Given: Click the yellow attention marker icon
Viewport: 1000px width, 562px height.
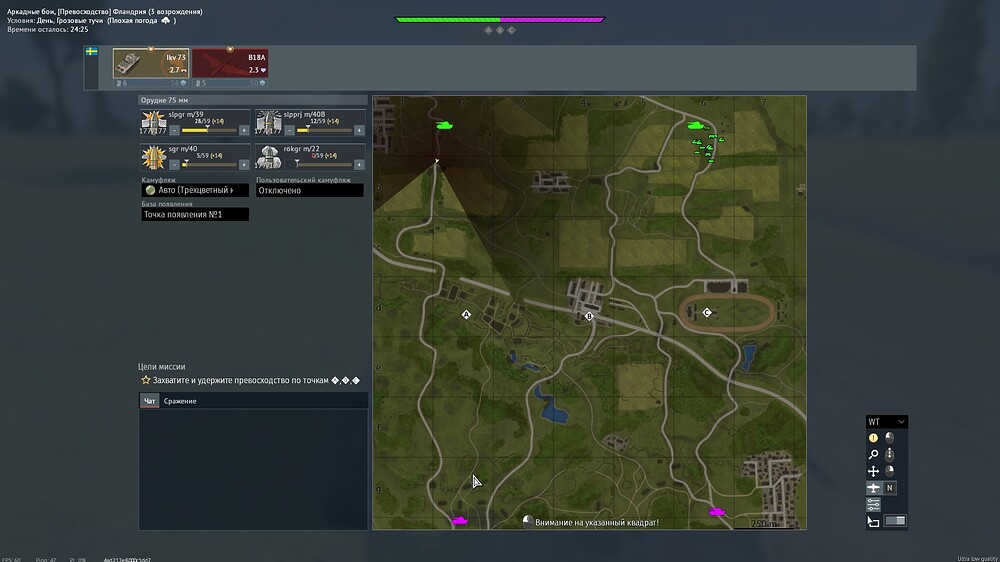Looking at the screenshot, I should tap(873, 438).
